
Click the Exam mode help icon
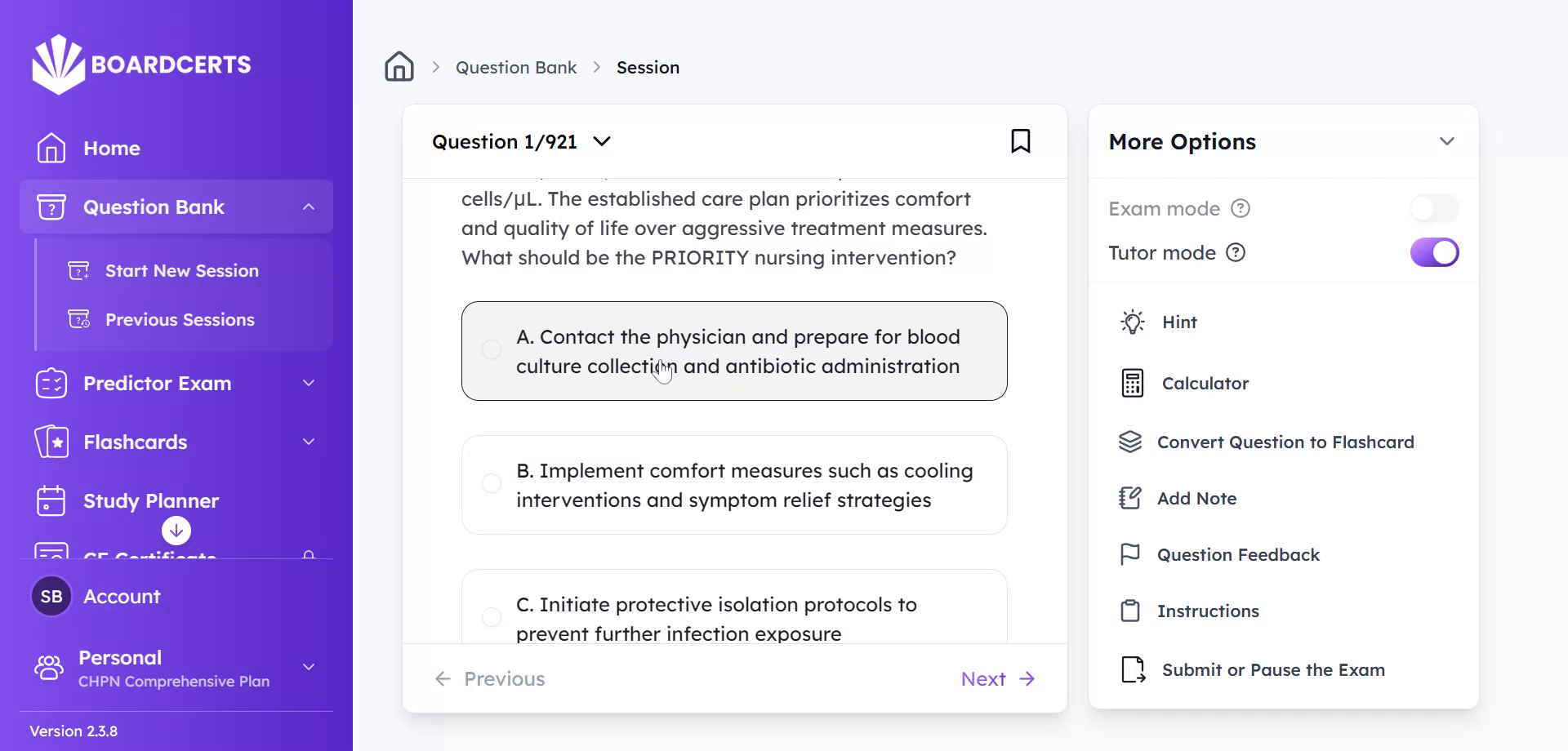1241,209
